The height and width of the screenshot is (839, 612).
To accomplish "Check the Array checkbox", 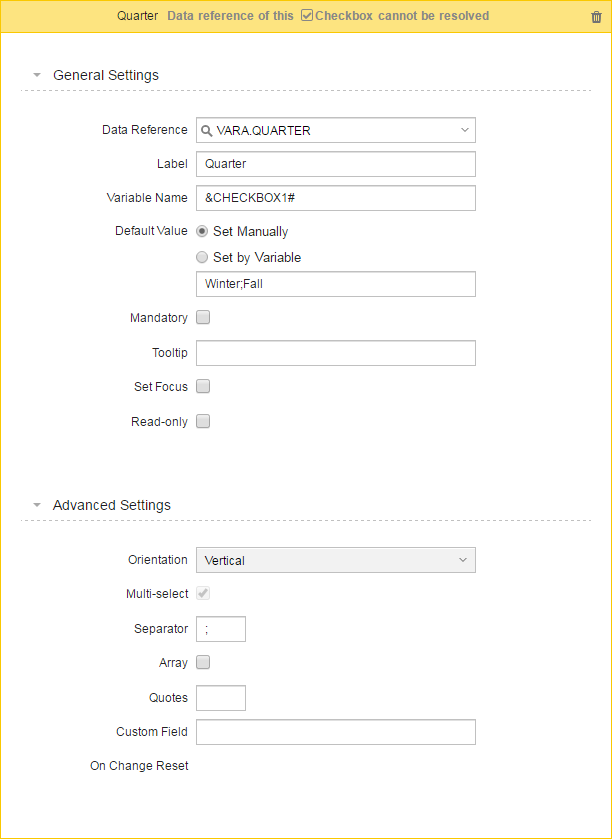I will click(x=203, y=662).
